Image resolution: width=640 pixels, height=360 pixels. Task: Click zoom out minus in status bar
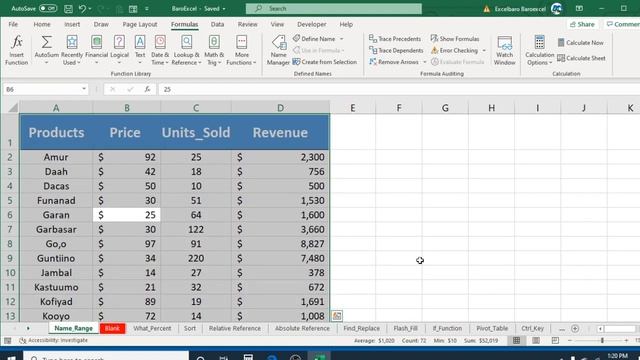click(x=570, y=340)
